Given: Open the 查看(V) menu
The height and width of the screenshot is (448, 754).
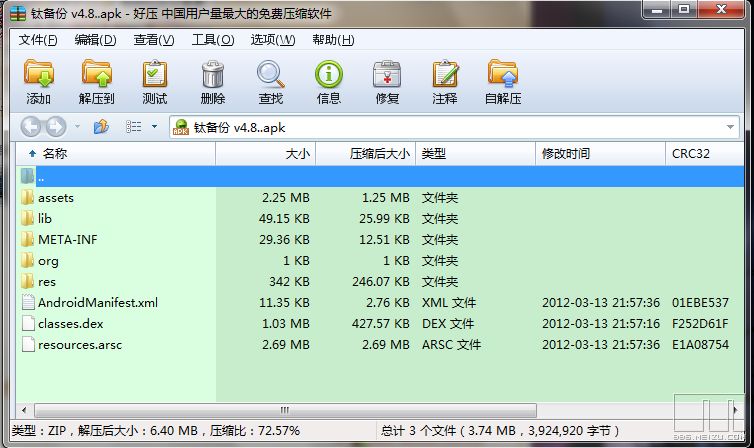Looking at the screenshot, I should (x=154, y=40).
